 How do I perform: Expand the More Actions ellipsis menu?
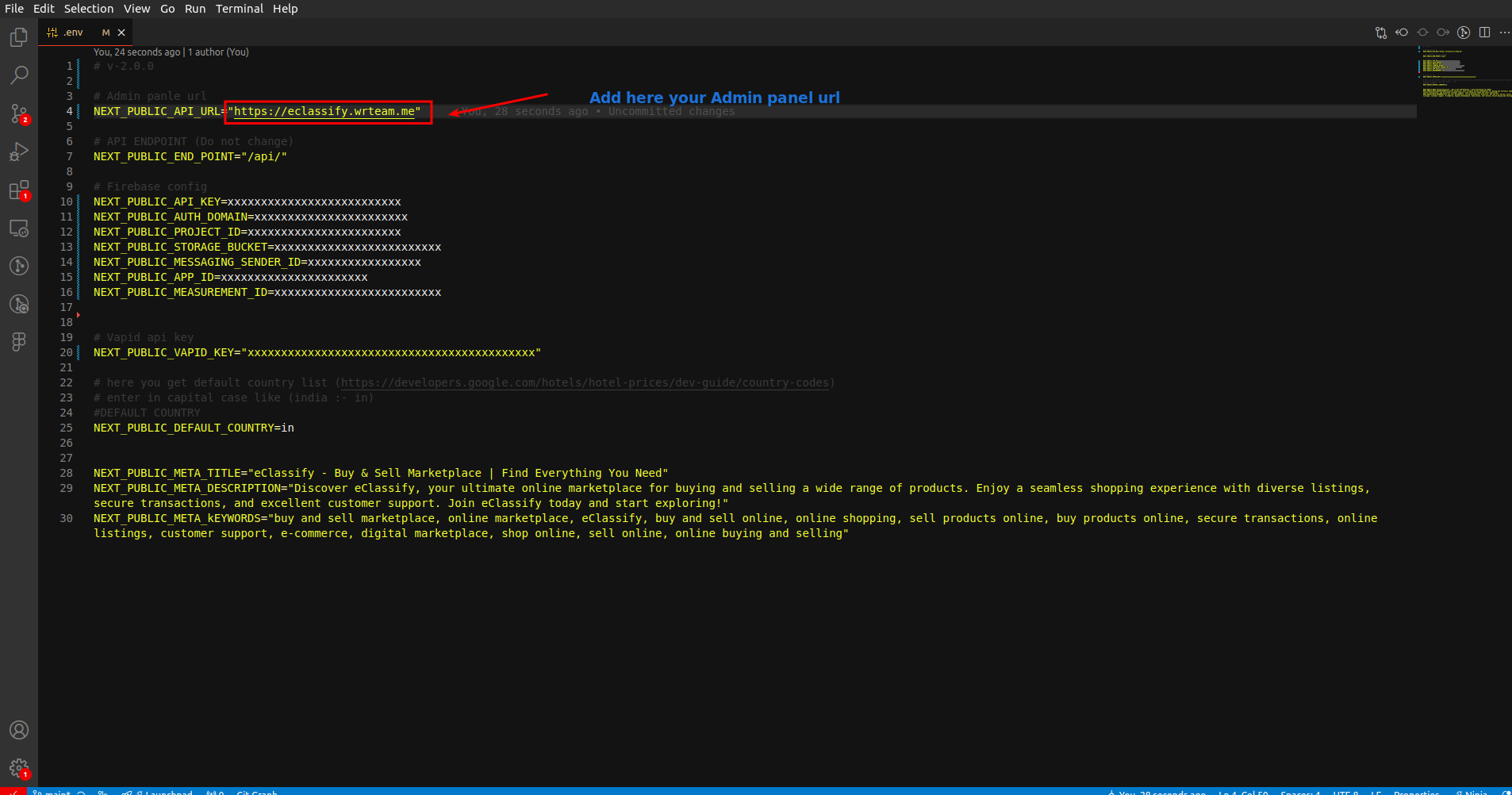(1504, 33)
